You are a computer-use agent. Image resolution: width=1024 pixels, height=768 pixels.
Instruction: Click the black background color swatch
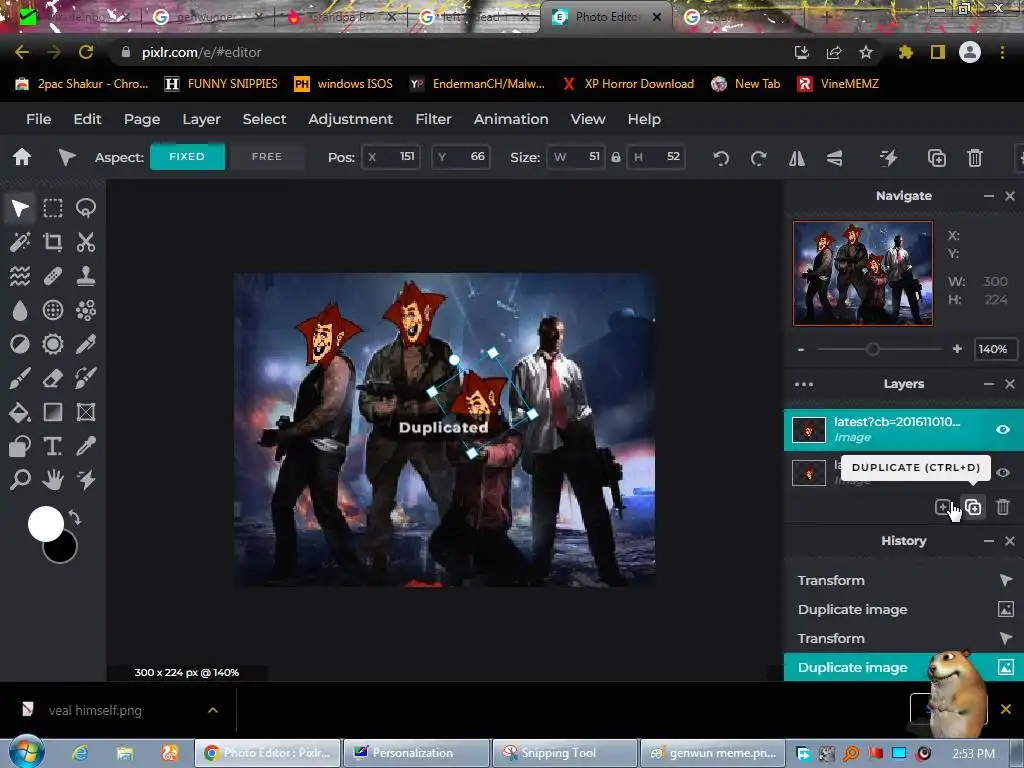coord(65,550)
